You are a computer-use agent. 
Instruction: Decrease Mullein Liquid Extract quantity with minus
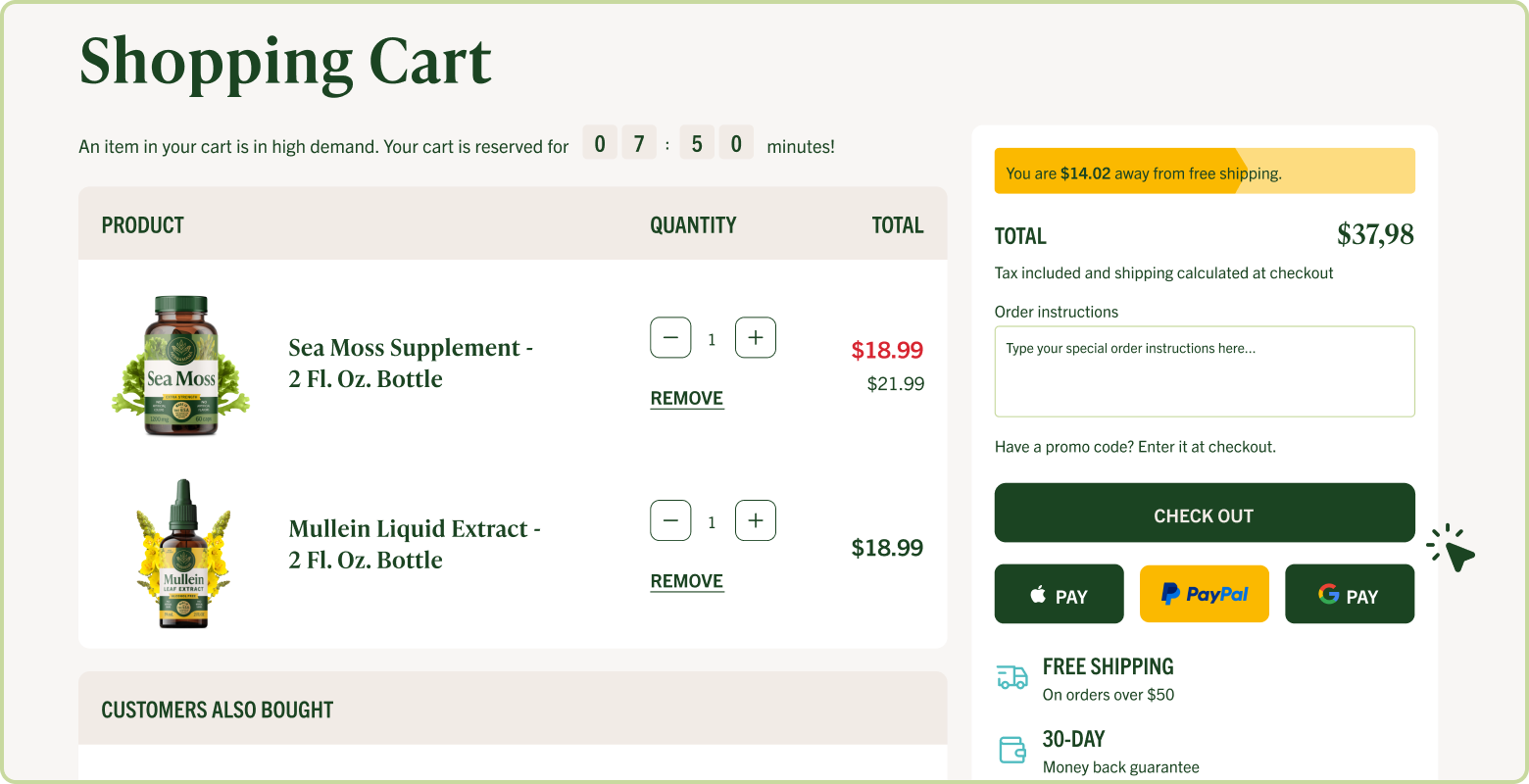click(670, 521)
